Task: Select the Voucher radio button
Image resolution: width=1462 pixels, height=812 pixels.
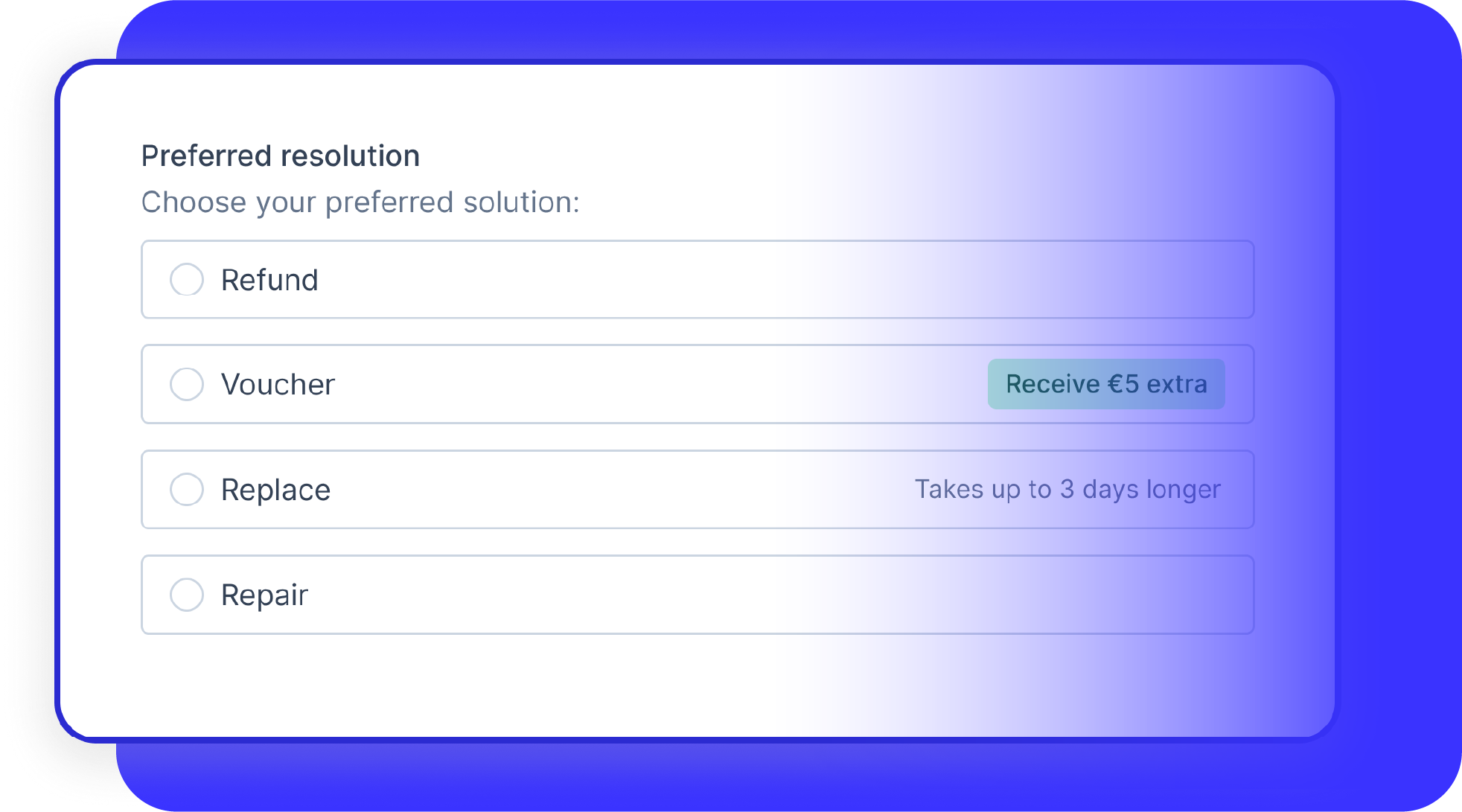Action: coord(187,384)
